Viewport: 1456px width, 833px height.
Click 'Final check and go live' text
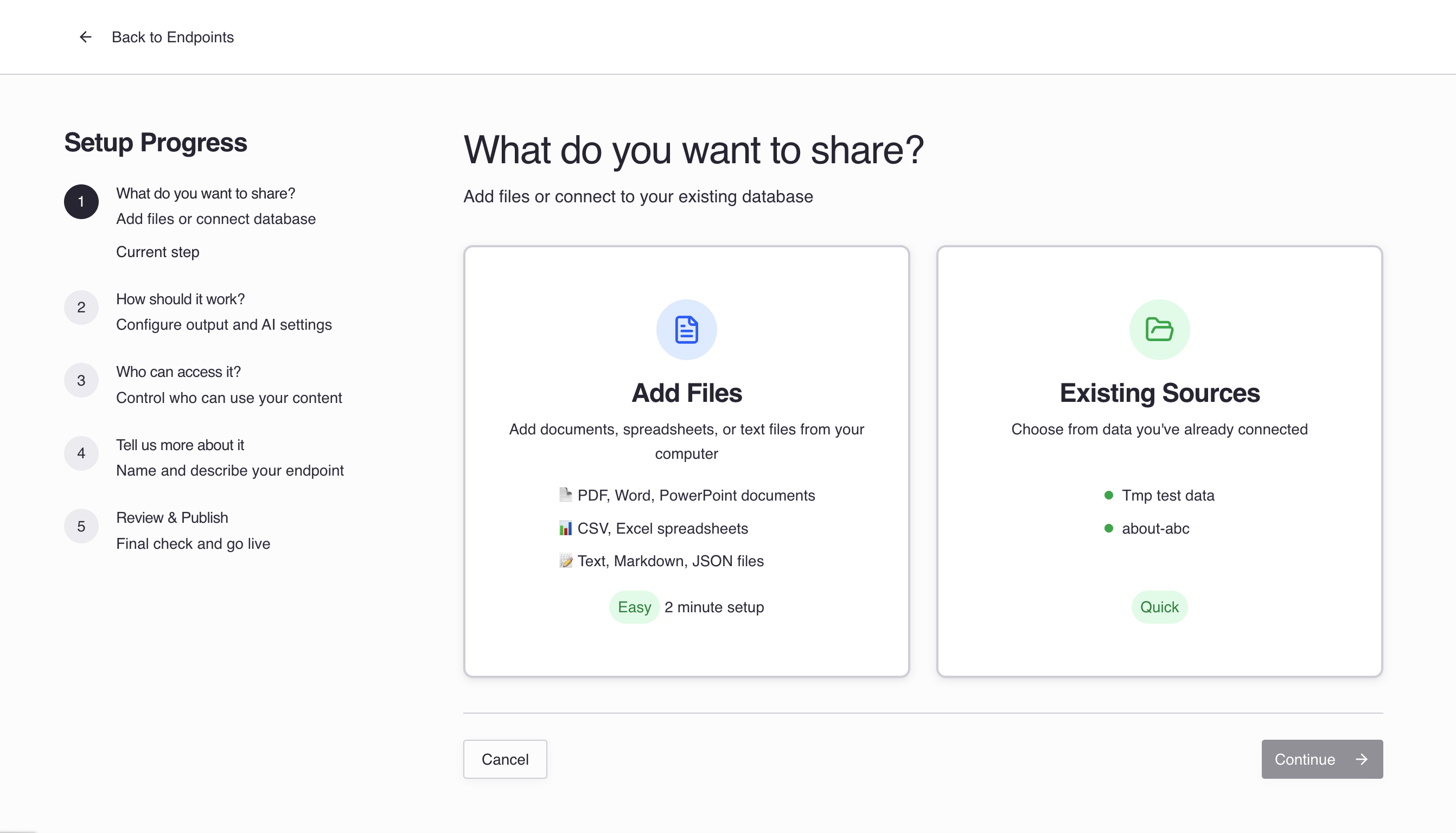click(x=193, y=543)
